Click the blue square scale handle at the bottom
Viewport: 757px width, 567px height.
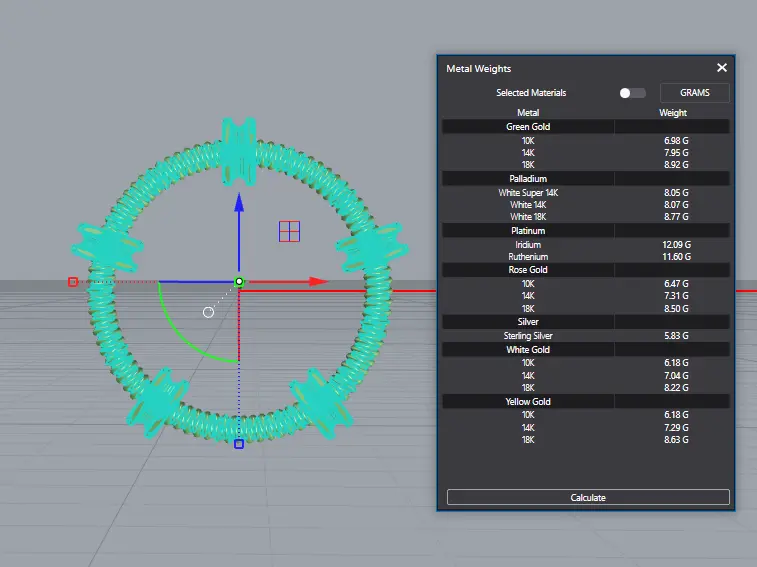point(239,443)
